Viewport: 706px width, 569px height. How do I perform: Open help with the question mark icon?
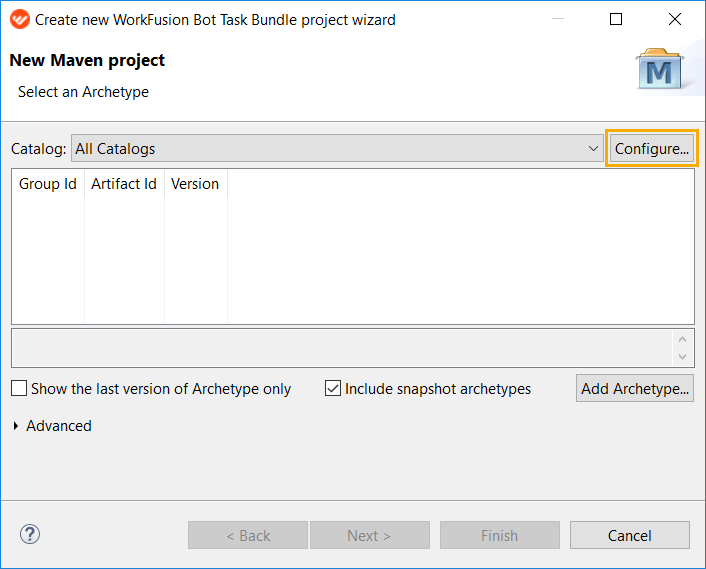point(30,534)
